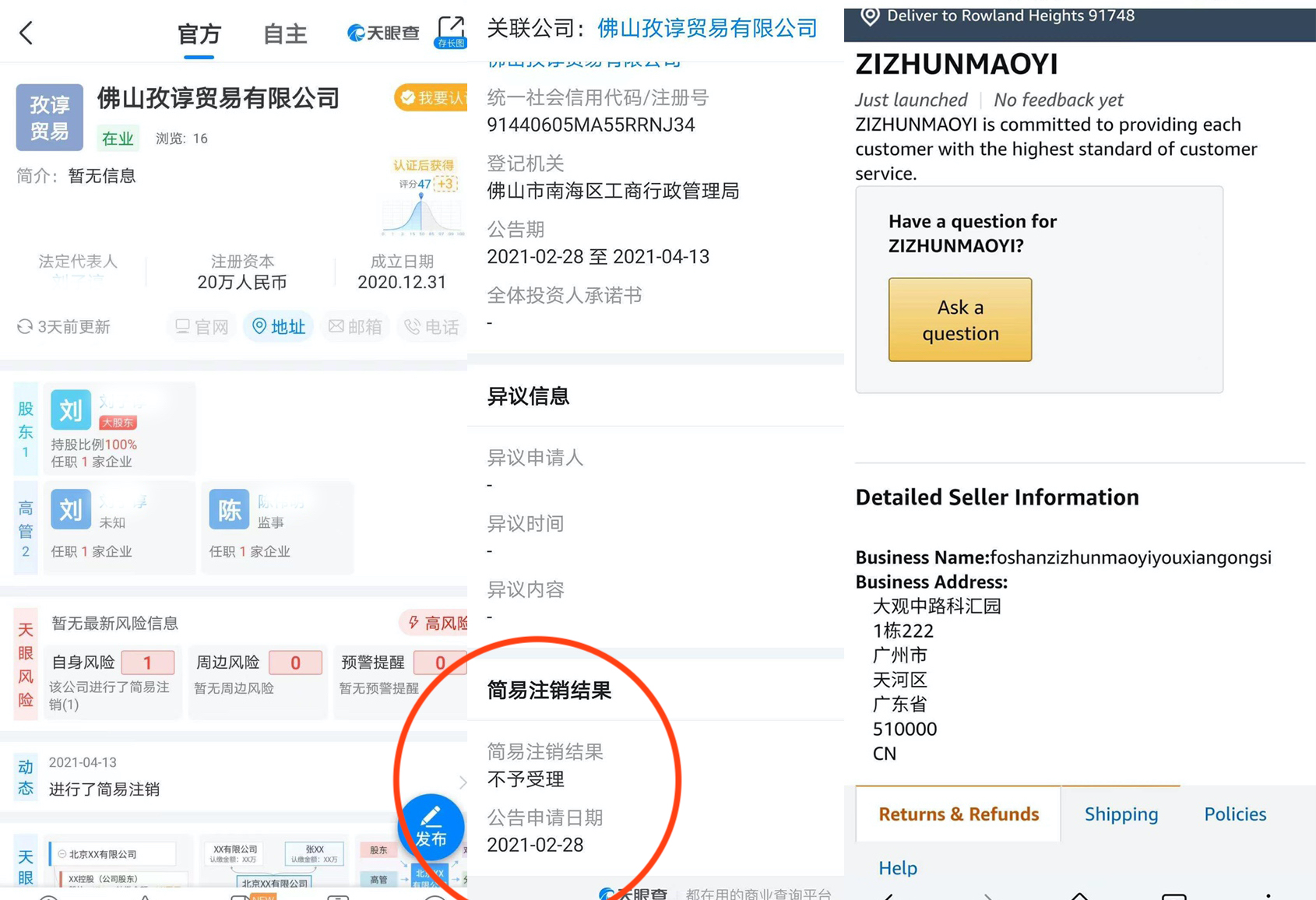Open the 北京XX有限公司 equity diagram thumbnail

point(118,863)
